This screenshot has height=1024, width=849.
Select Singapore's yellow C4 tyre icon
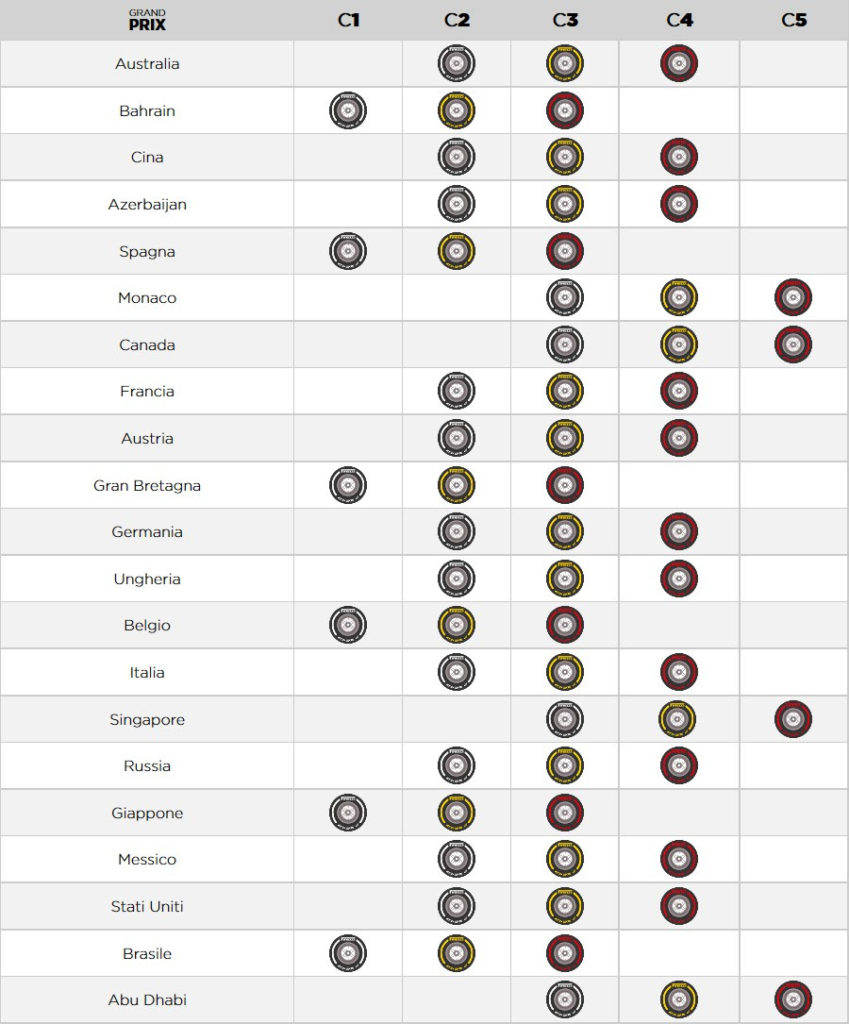(x=678, y=720)
